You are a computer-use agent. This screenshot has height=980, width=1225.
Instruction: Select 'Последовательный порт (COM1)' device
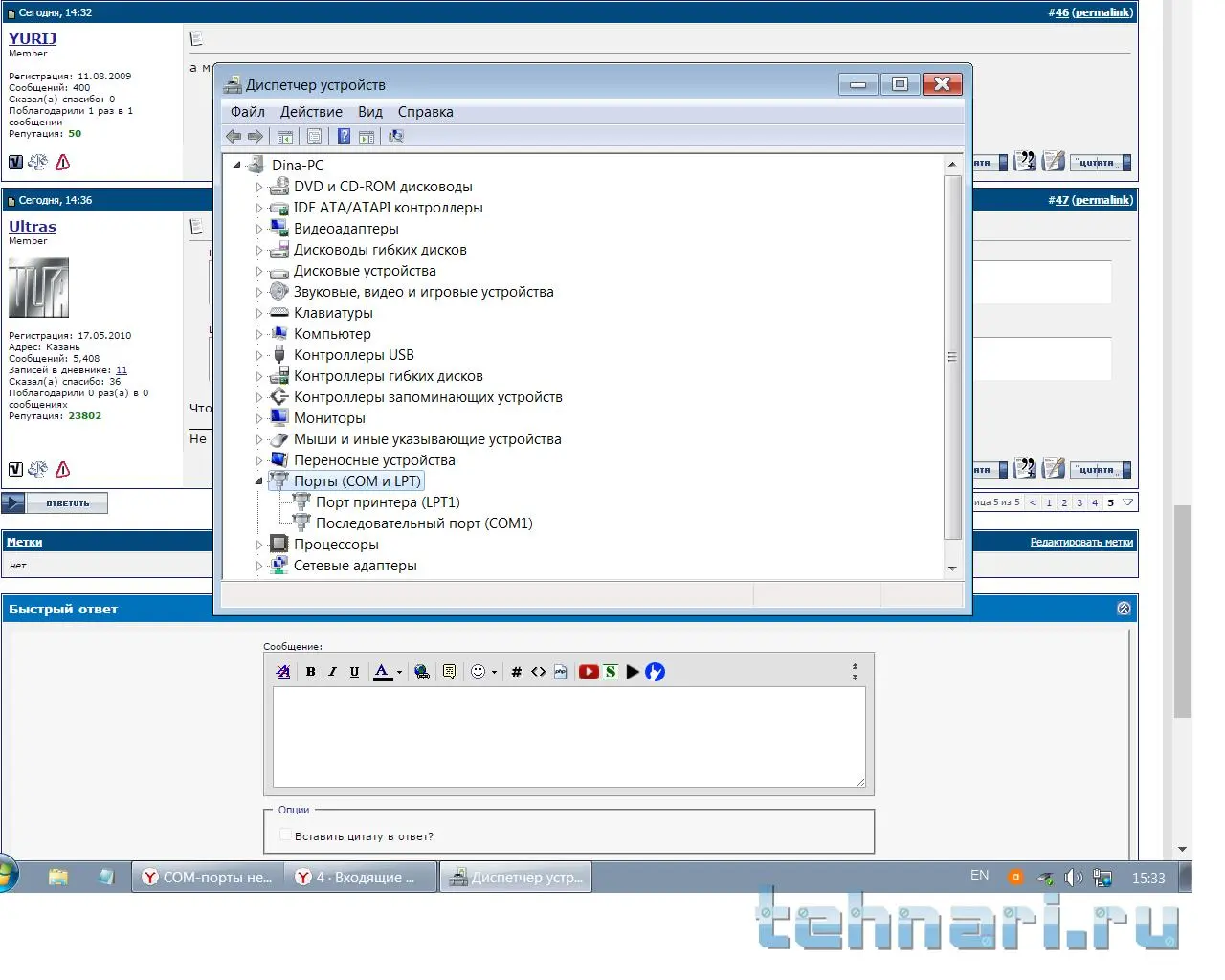click(x=424, y=523)
